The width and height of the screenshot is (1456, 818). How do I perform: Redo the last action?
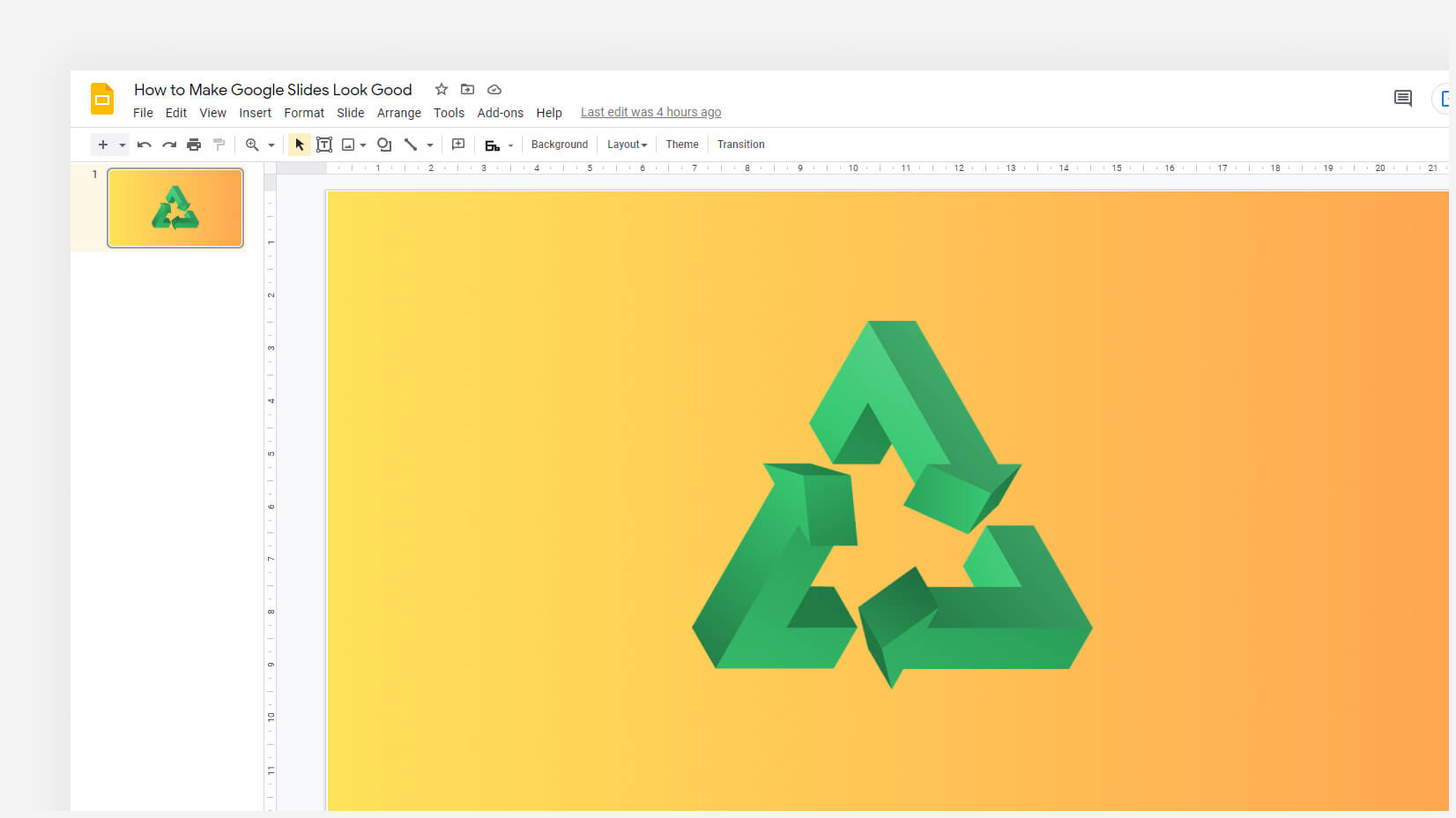pyautogui.click(x=169, y=145)
